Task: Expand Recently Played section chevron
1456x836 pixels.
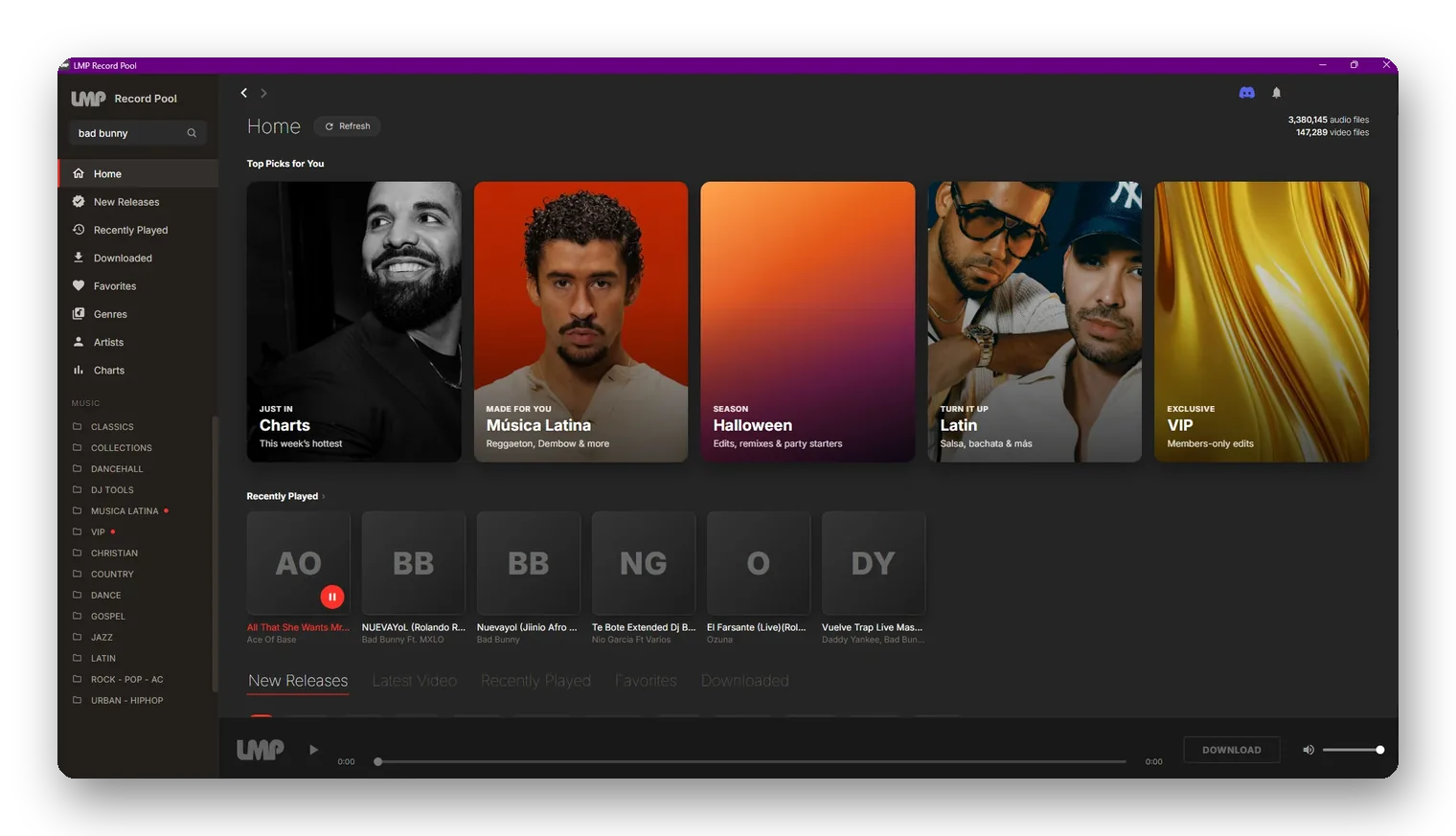Action: (324, 496)
